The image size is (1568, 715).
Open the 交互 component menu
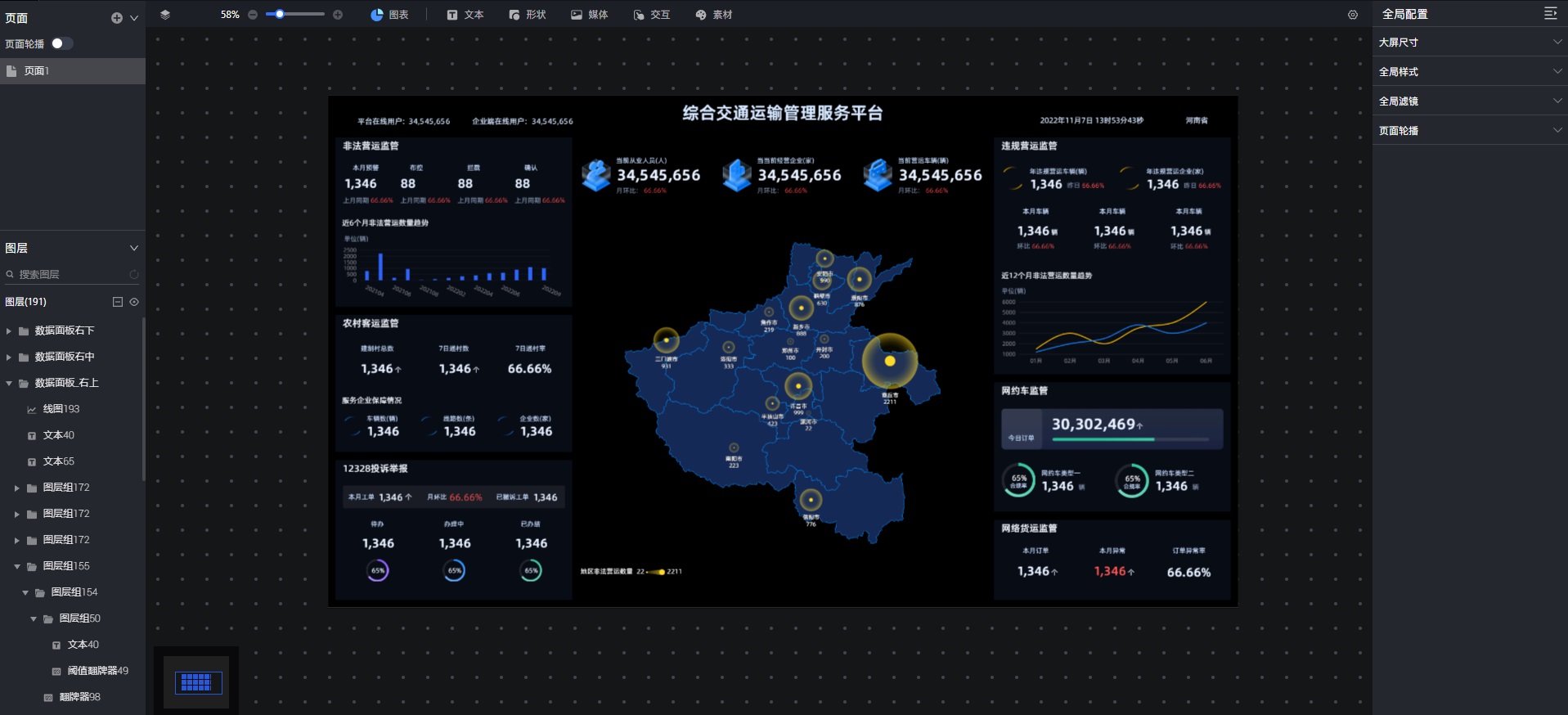pyautogui.click(x=652, y=15)
